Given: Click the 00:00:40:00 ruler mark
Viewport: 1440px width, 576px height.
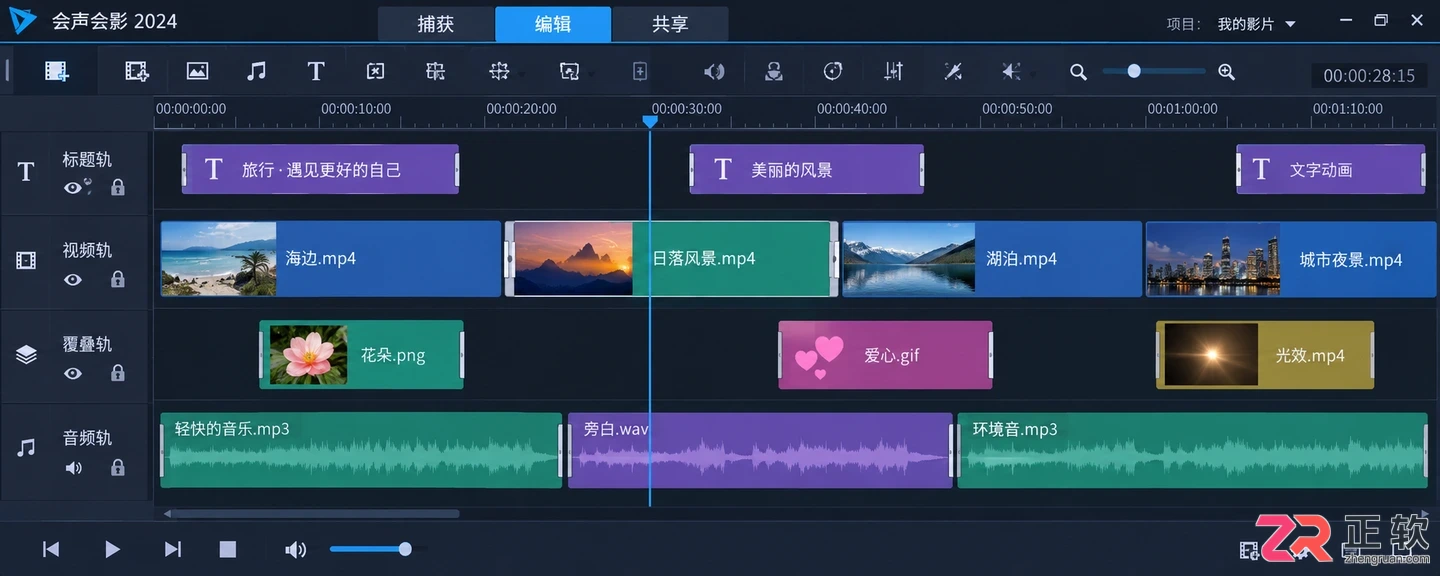Looking at the screenshot, I should pyautogui.click(x=852, y=108).
